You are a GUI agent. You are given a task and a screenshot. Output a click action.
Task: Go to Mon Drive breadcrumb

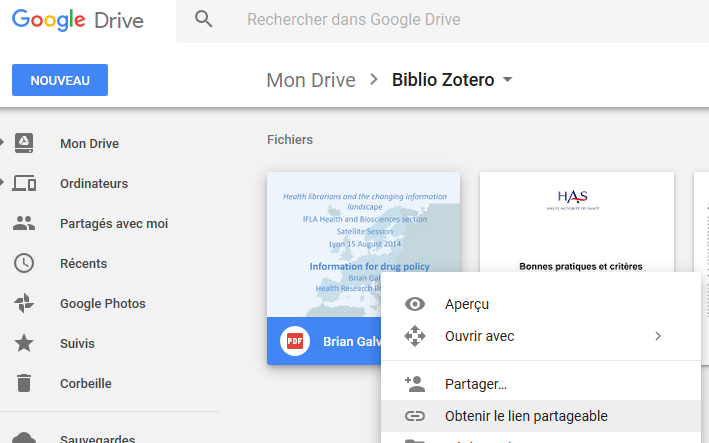[x=311, y=80]
